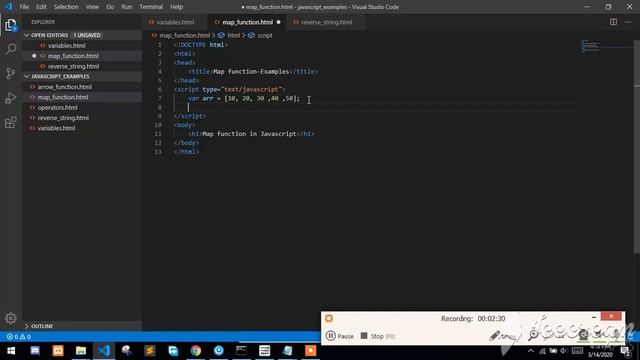Open the Selection menu
Screen dimensions: 640x360
point(66,7)
